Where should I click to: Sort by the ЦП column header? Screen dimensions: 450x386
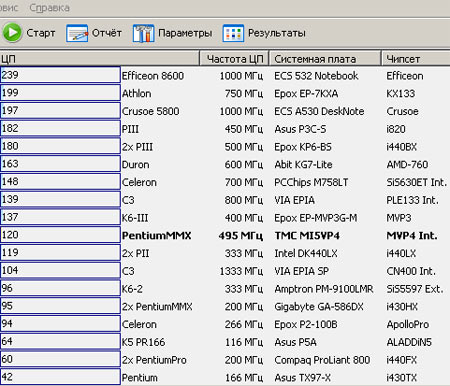(99, 59)
